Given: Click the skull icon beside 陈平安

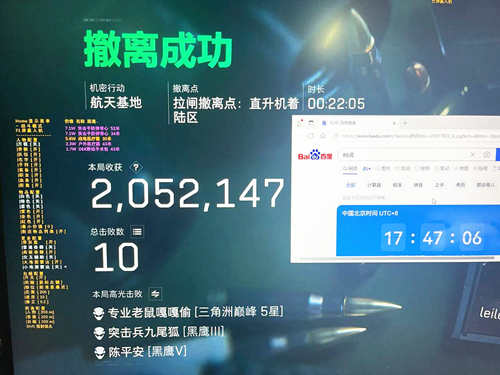Looking at the screenshot, I should [x=99, y=352].
